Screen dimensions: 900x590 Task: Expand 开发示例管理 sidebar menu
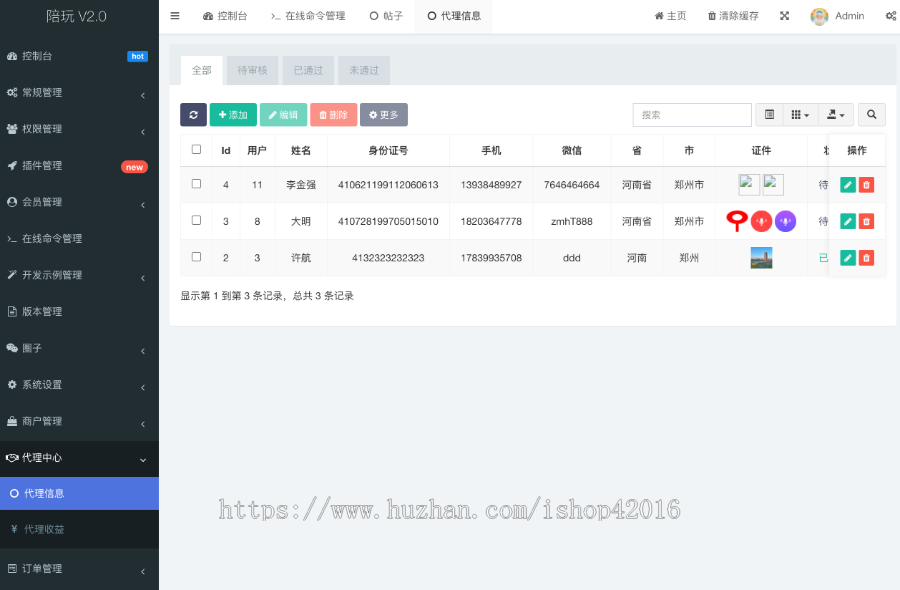[x=79, y=275]
